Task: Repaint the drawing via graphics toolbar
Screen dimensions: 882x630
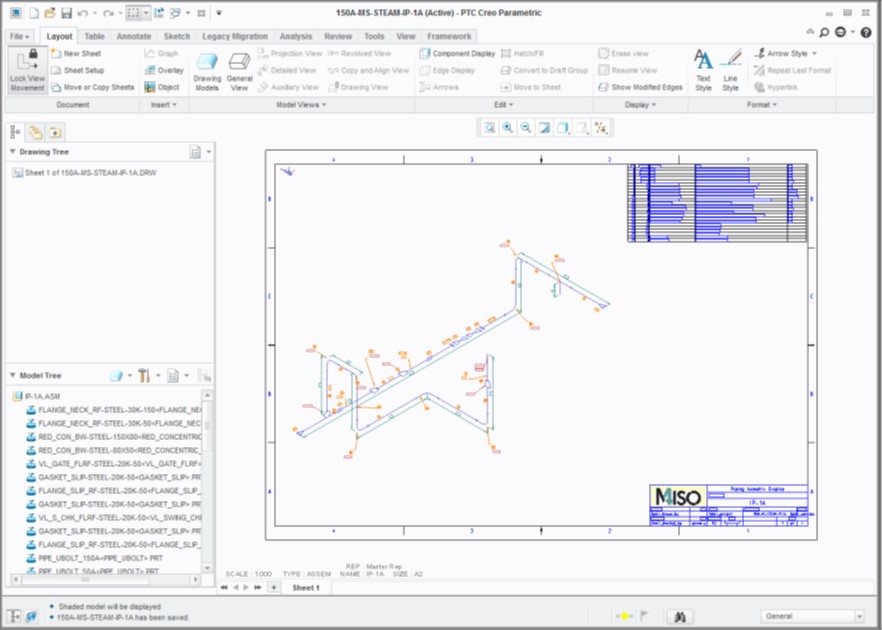Action: pos(544,128)
